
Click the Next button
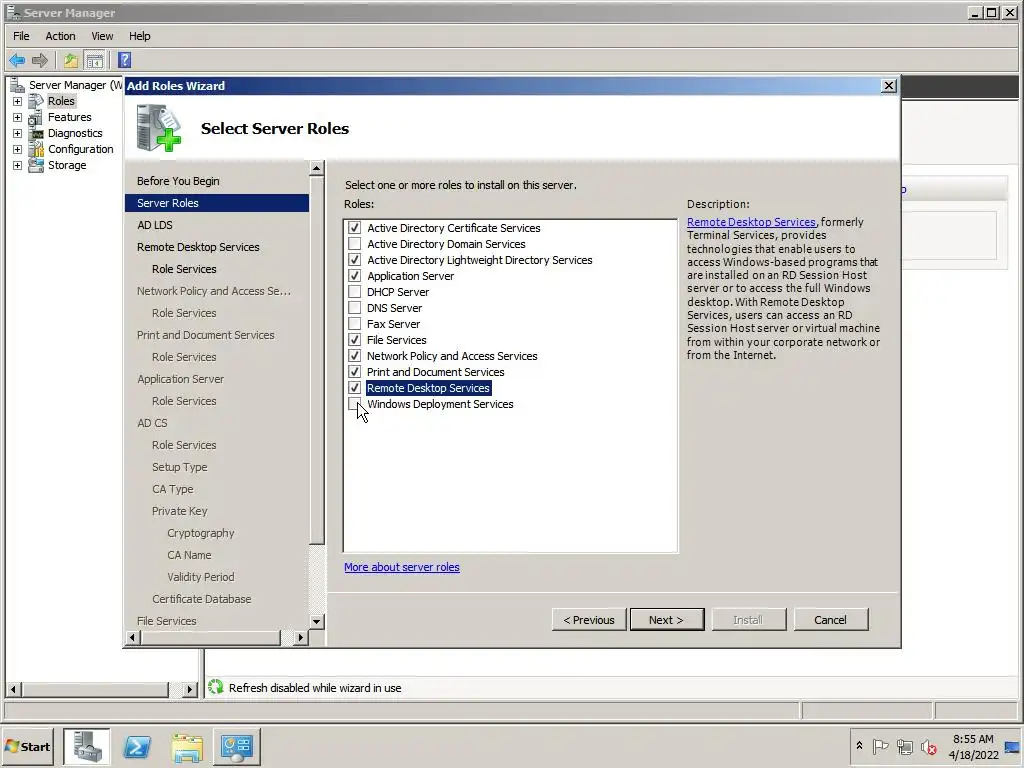pos(667,620)
